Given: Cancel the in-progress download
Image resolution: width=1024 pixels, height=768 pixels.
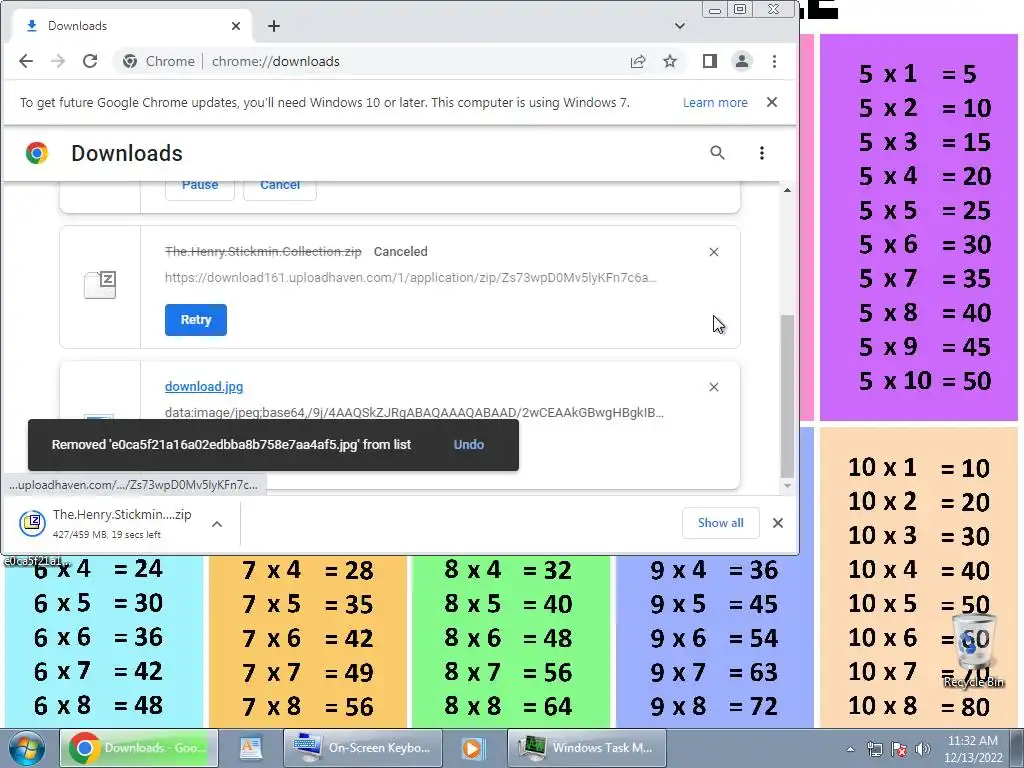Looking at the screenshot, I should (280, 186).
